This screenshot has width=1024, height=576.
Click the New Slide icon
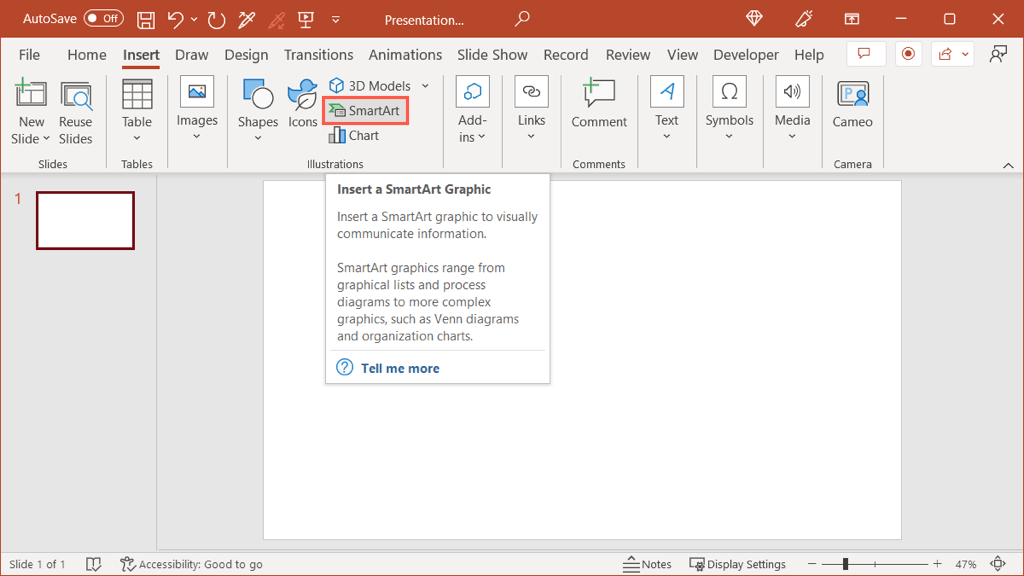pos(31,94)
